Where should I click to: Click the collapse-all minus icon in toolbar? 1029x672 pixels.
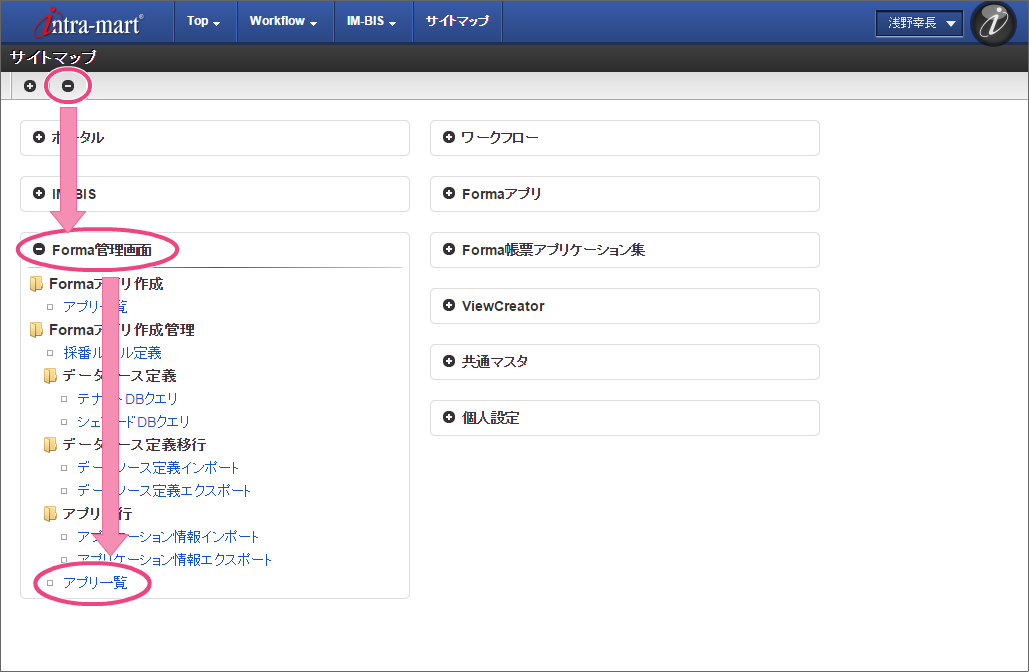68,86
